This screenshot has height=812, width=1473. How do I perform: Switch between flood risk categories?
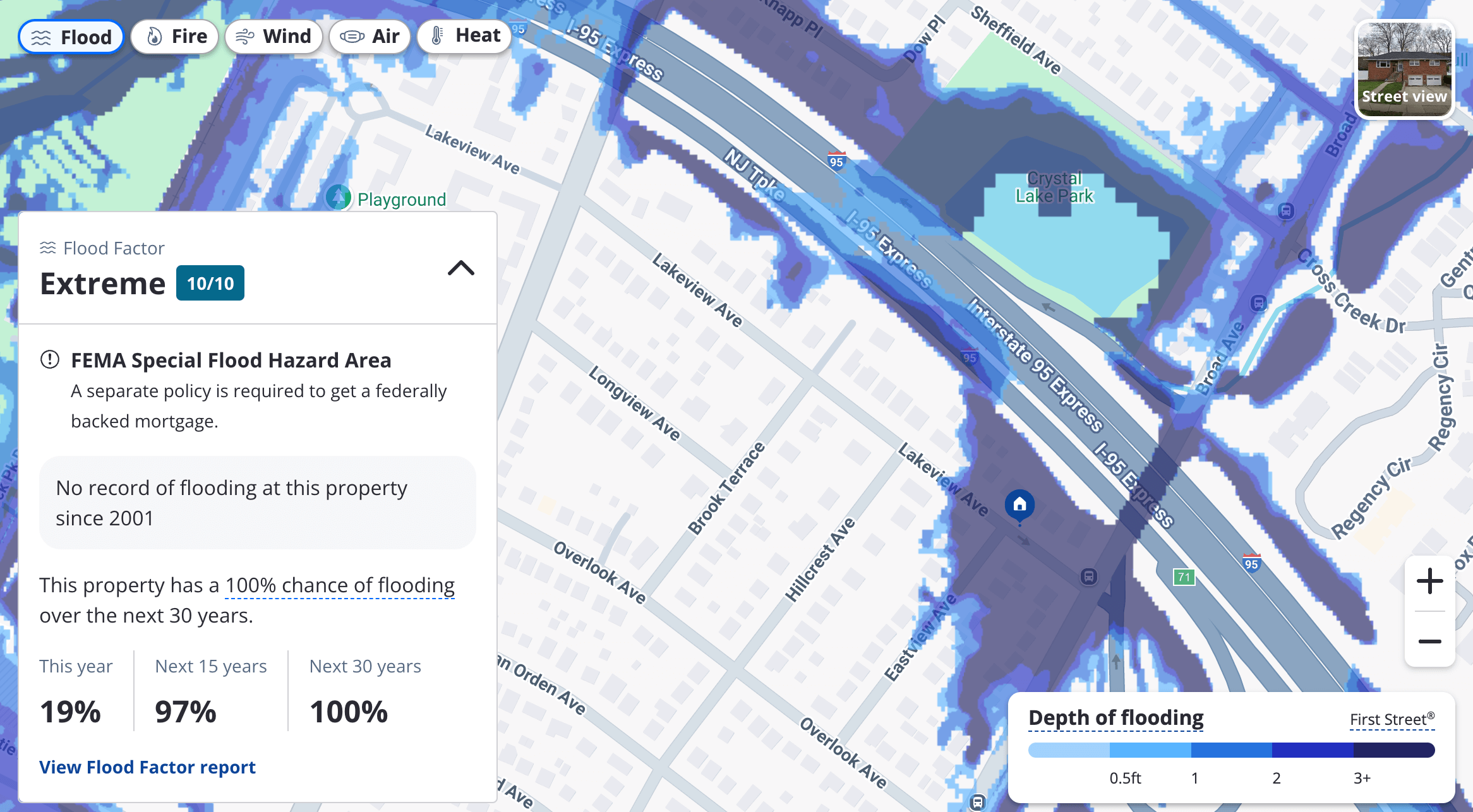coord(70,35)
